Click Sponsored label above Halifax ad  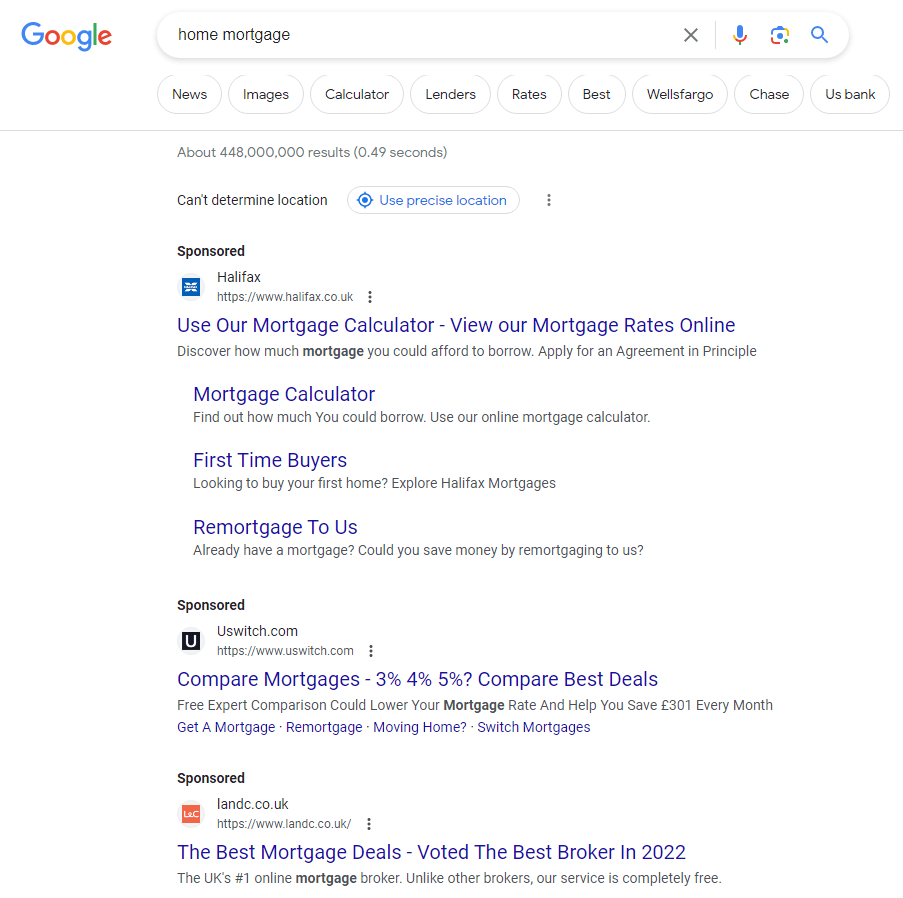click(x=211, y=252)
